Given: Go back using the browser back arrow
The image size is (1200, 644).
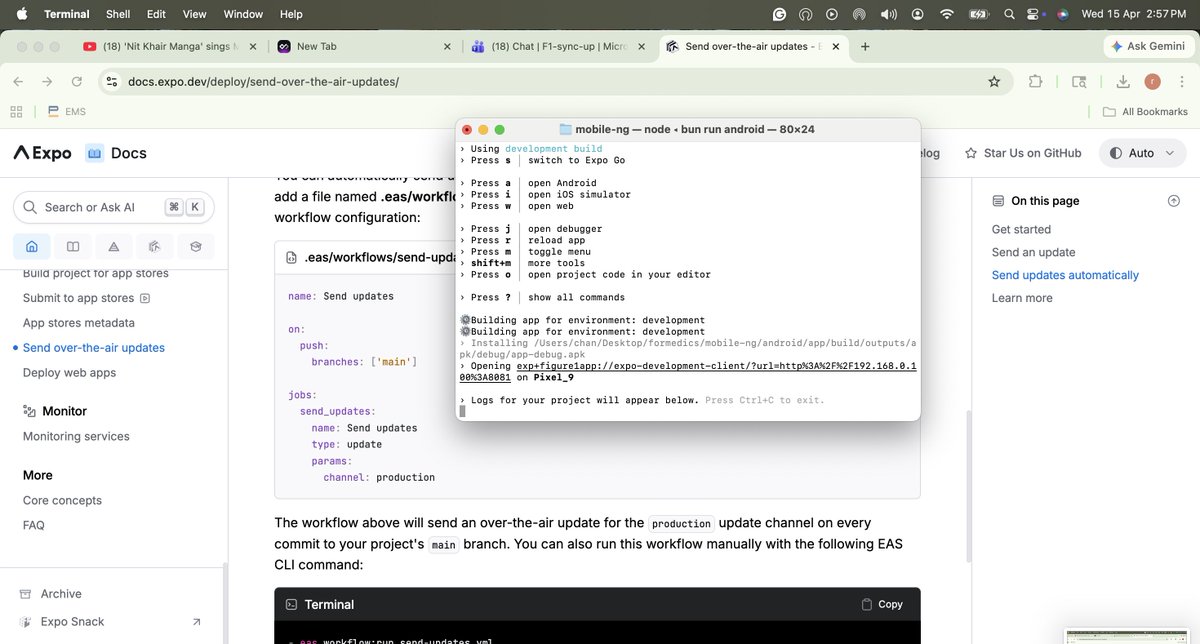Looking at the screenshot, I should click(19, 81).
